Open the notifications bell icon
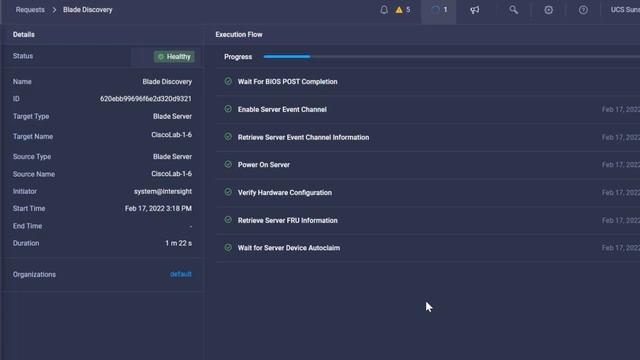This screenshot has height=360, width=640. [384, 10]
